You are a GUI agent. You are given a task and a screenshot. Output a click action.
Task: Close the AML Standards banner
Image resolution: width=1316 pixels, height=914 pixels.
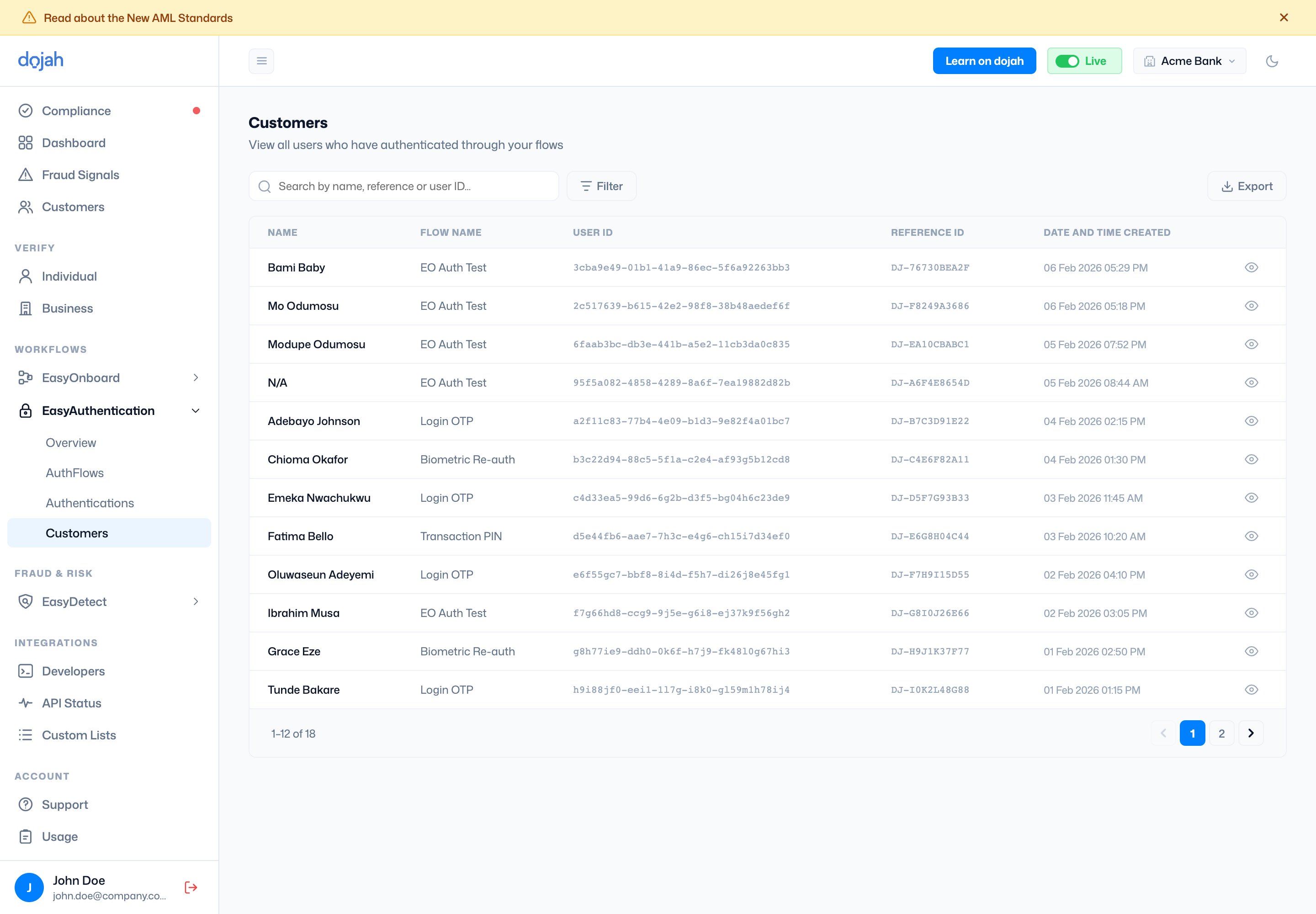[1284, 18]
